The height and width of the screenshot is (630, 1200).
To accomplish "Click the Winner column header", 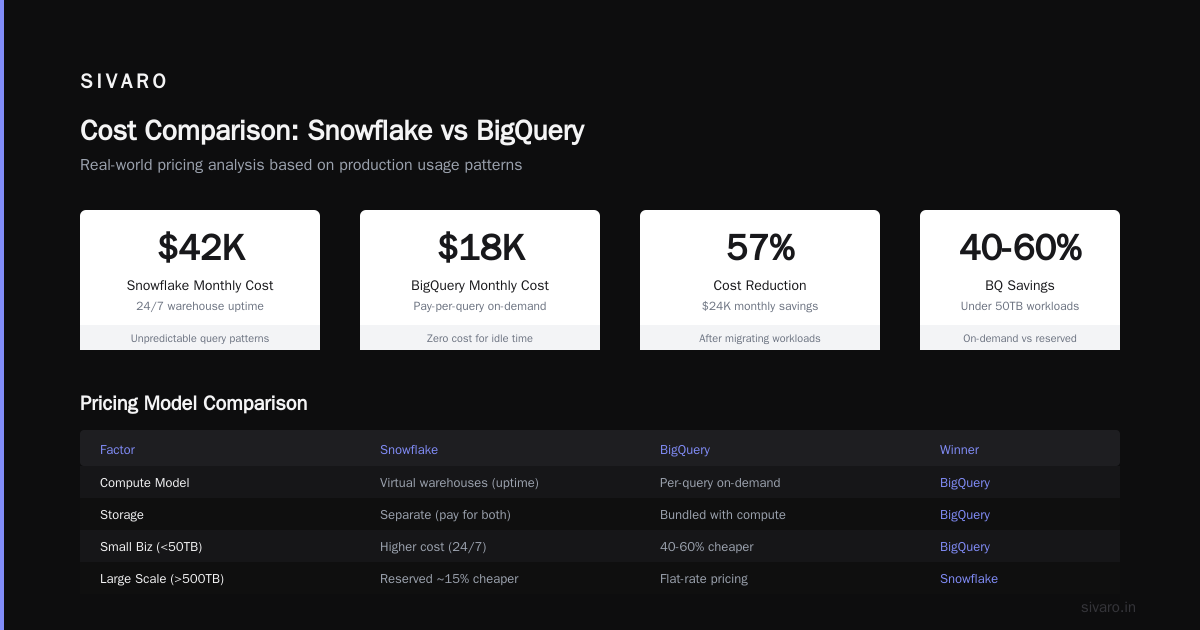I will [959, 450].
